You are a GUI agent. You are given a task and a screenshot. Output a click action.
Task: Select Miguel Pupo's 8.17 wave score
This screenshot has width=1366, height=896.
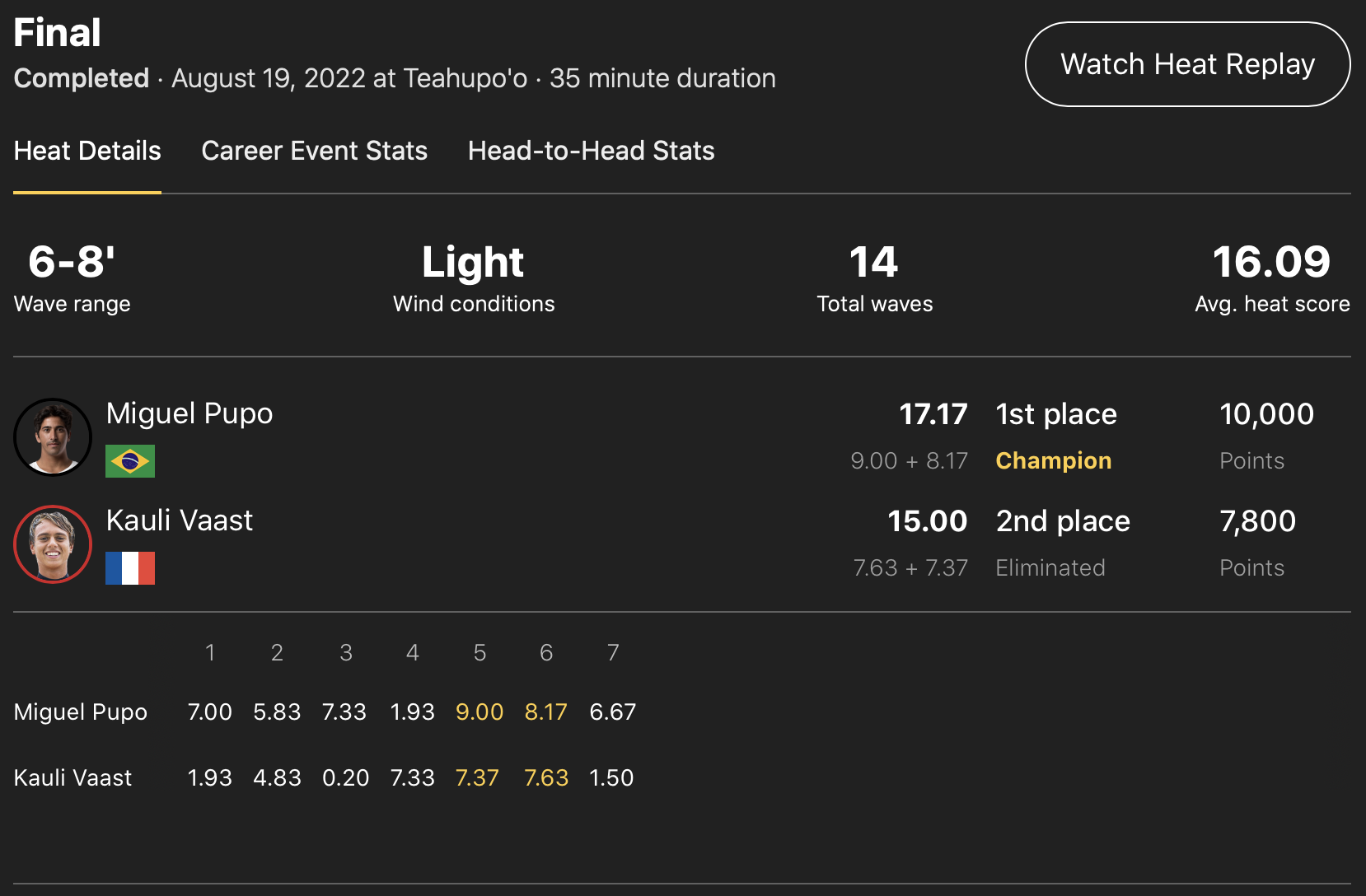pyautogui.click(x=546, y=712)
